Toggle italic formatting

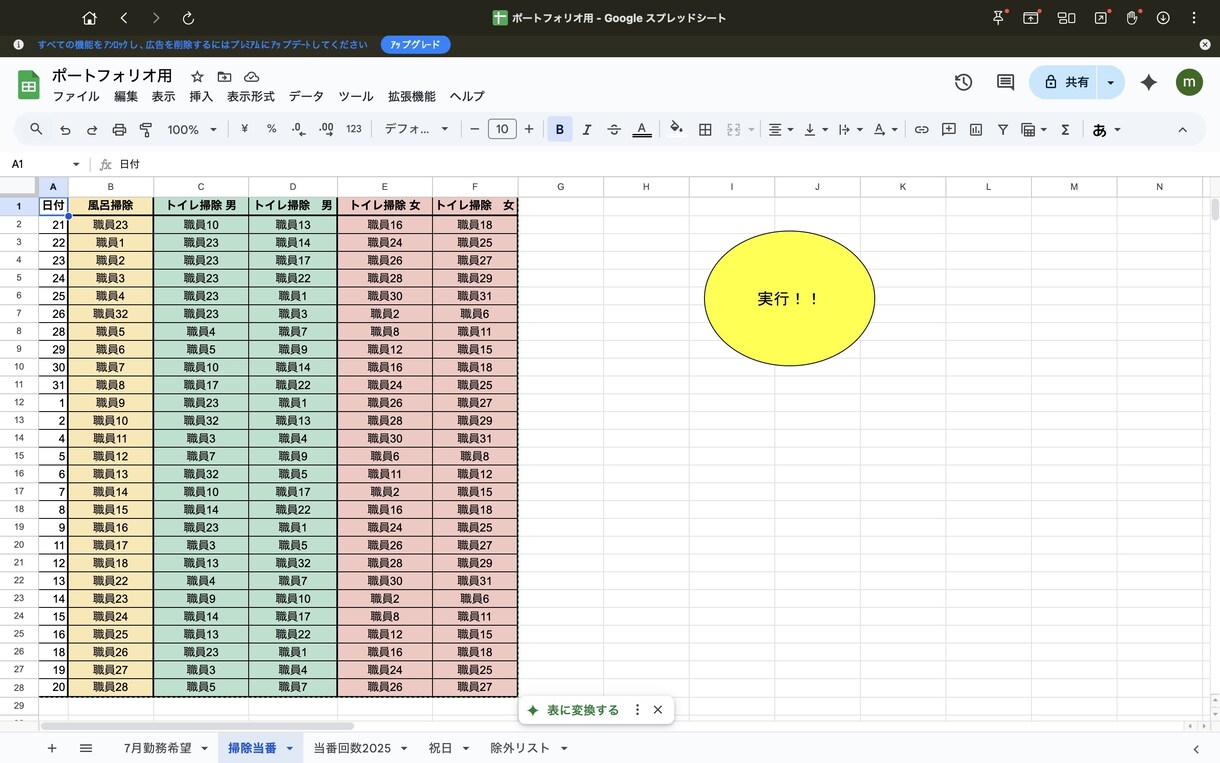(x=587, y=129)
